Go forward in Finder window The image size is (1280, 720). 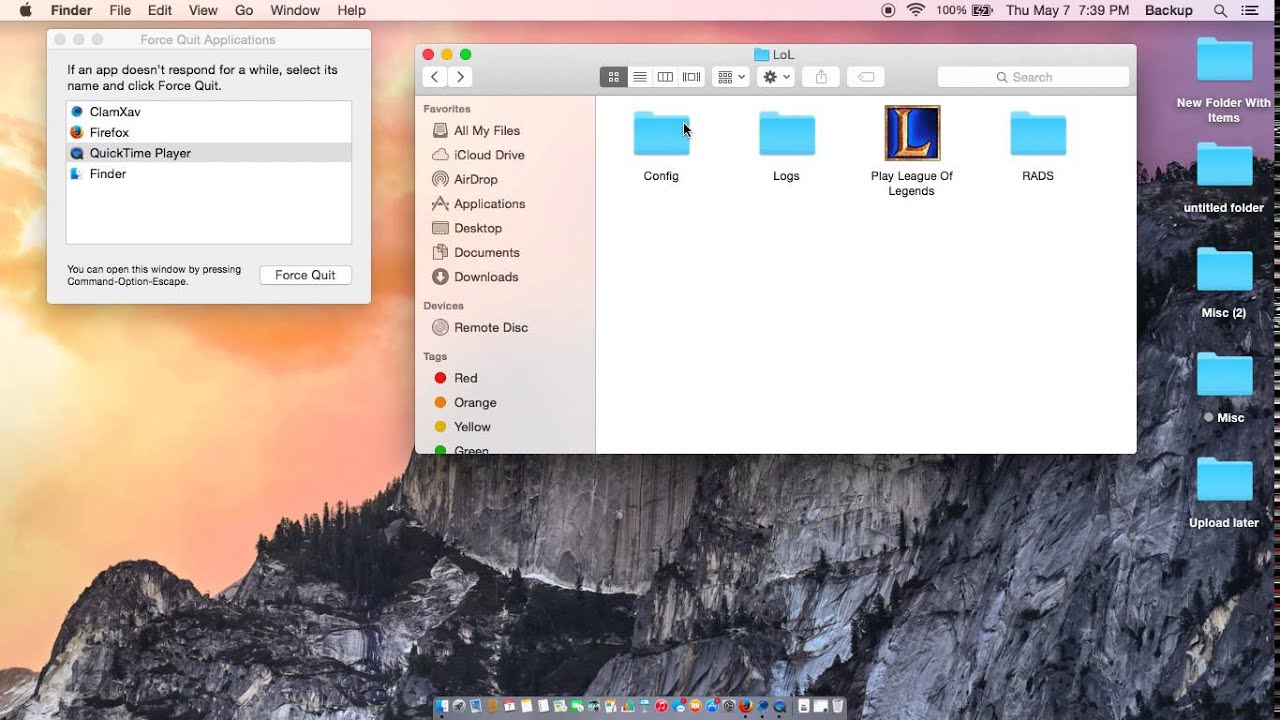tap(460, 77)
